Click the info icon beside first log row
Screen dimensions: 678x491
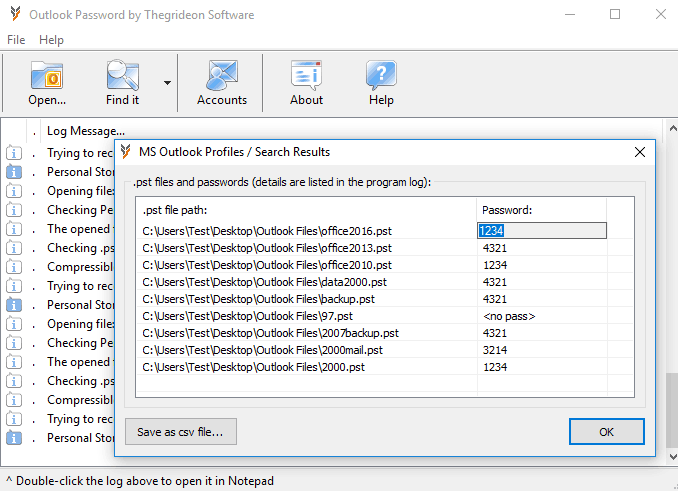coord(14,153)
